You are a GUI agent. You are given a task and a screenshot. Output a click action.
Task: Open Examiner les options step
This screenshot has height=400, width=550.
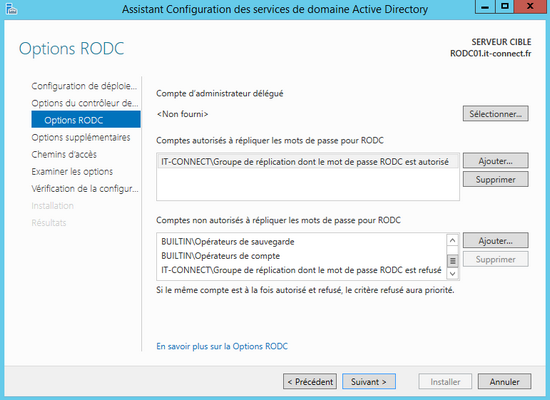[72, 172]
